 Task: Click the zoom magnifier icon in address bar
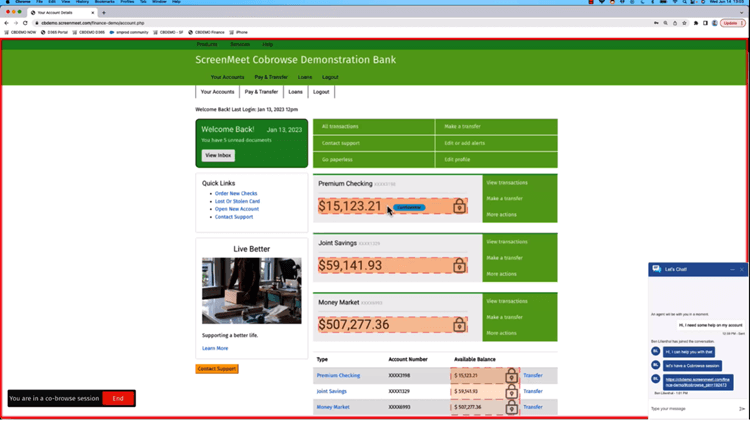click(665, 23)
